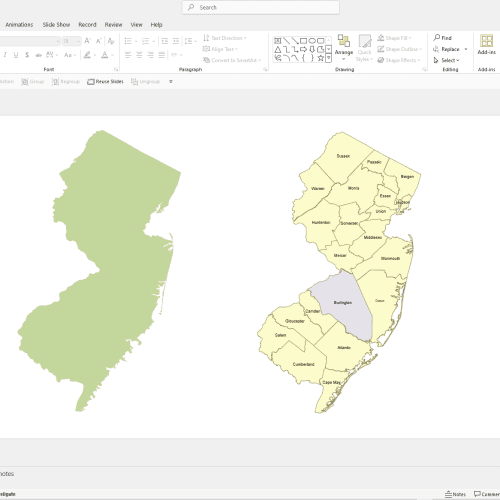The height and width of the screenshot is (500, 500).
Task: Toggle text shadow
Action: pos(27,55)
